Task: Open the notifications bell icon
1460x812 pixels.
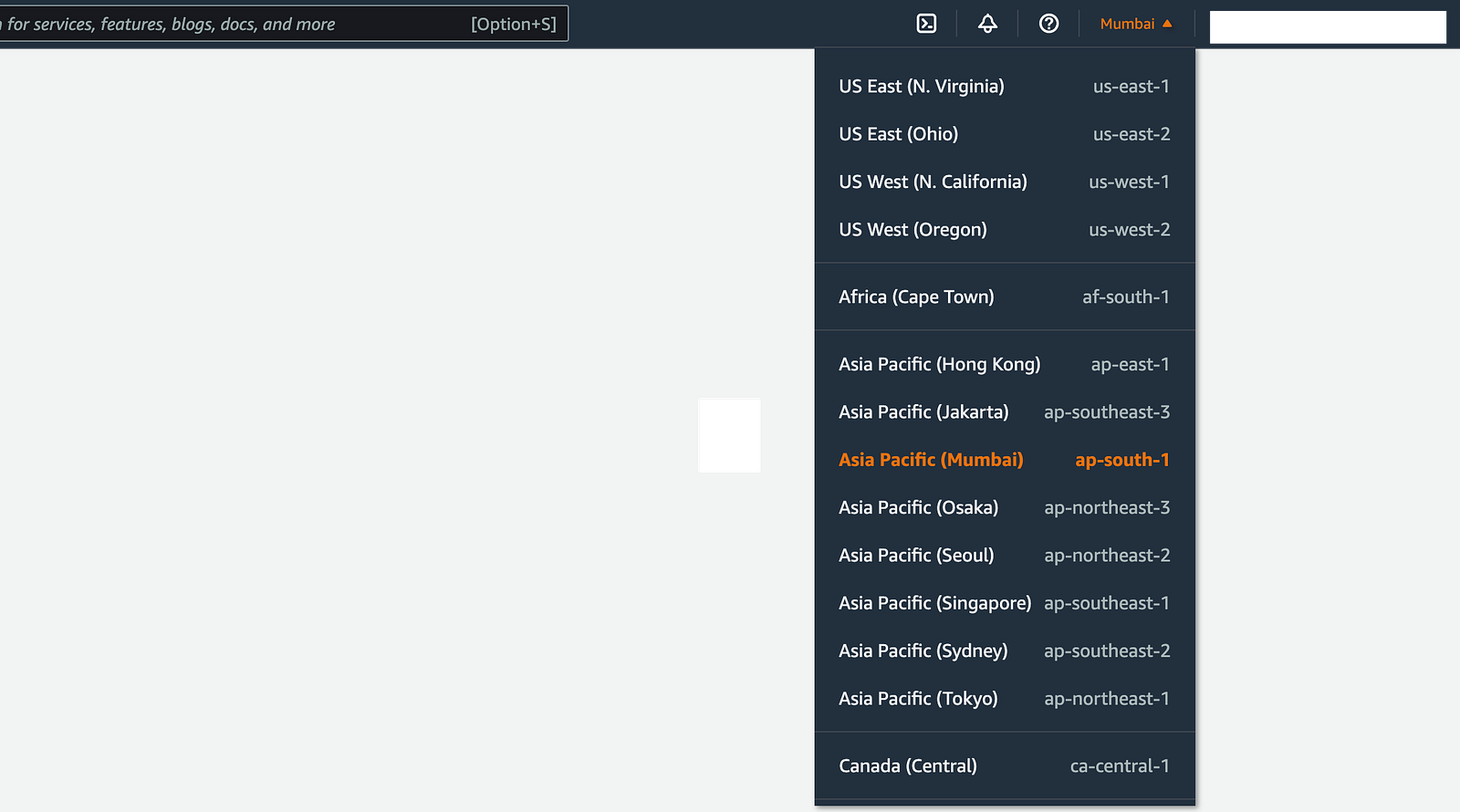Action: pos(987,24)
